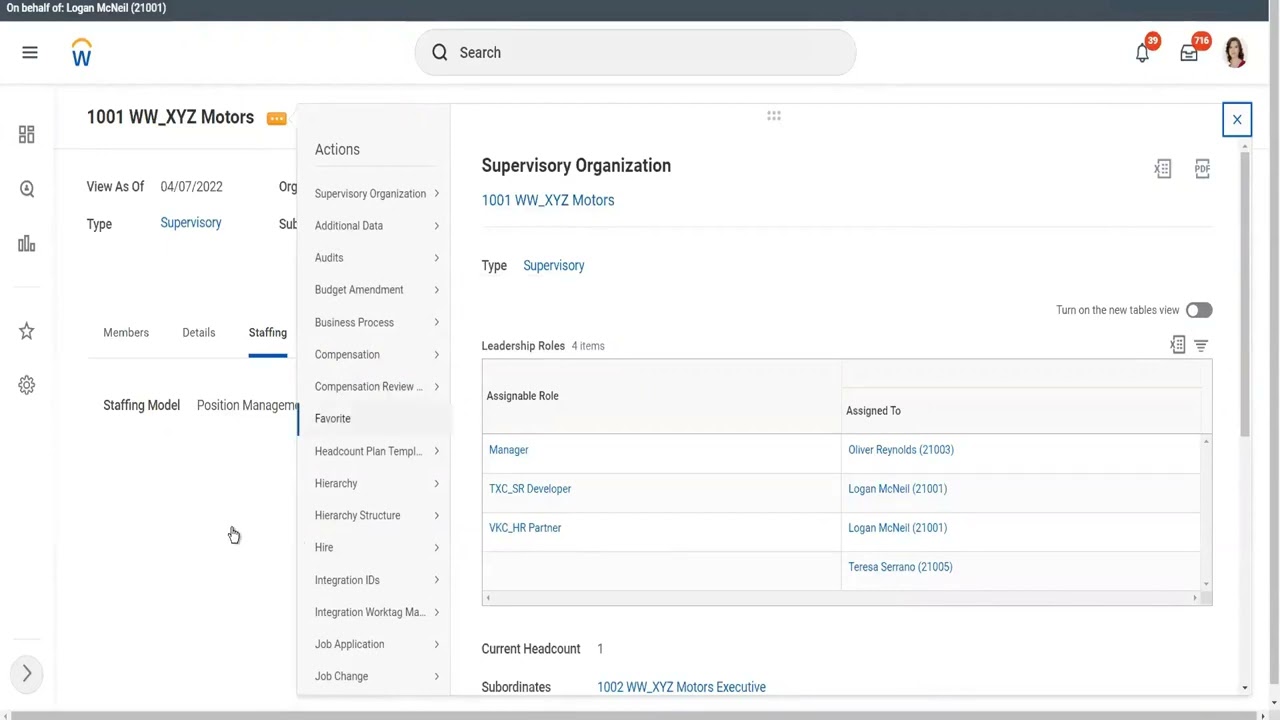Screen dimensions: 1280x720
Task: Expand Budget Amendment submenu
Action: [x=376, y=290]
